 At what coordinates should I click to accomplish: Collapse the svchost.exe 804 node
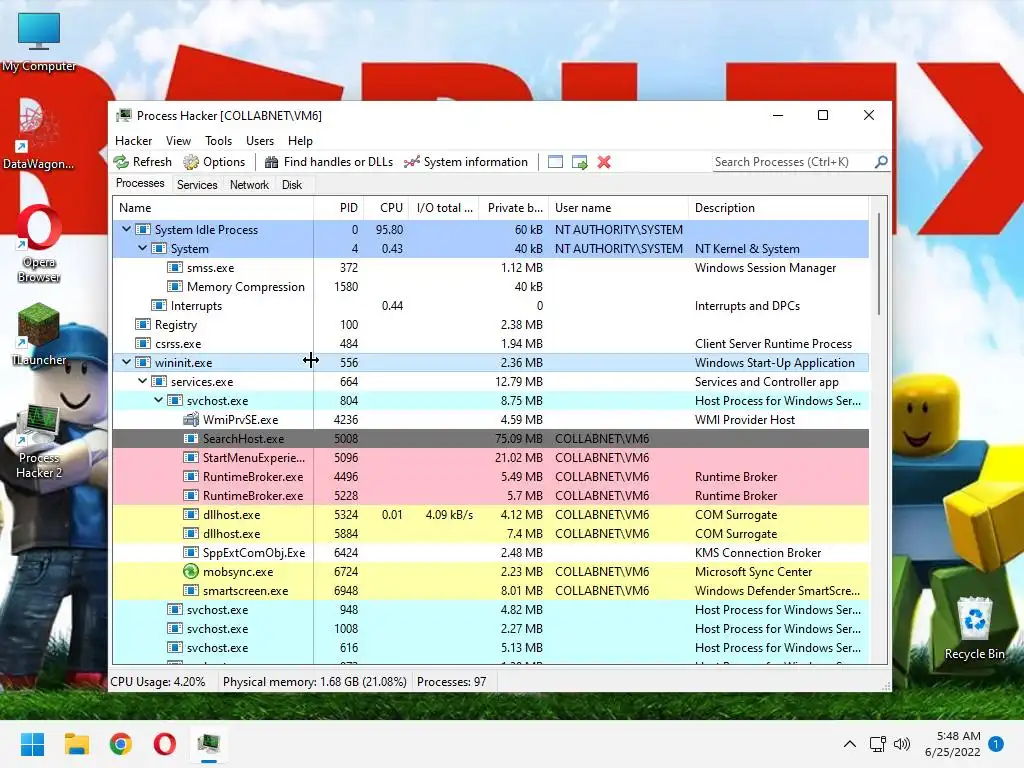click(x=158, y=400)
